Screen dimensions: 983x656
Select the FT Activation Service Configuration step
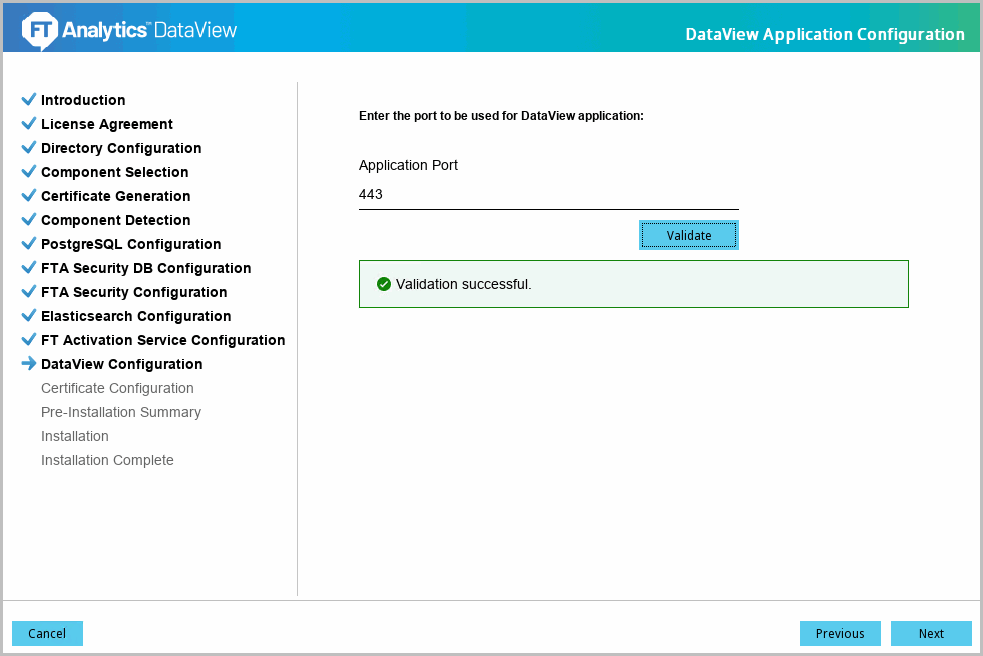(163, 340)
